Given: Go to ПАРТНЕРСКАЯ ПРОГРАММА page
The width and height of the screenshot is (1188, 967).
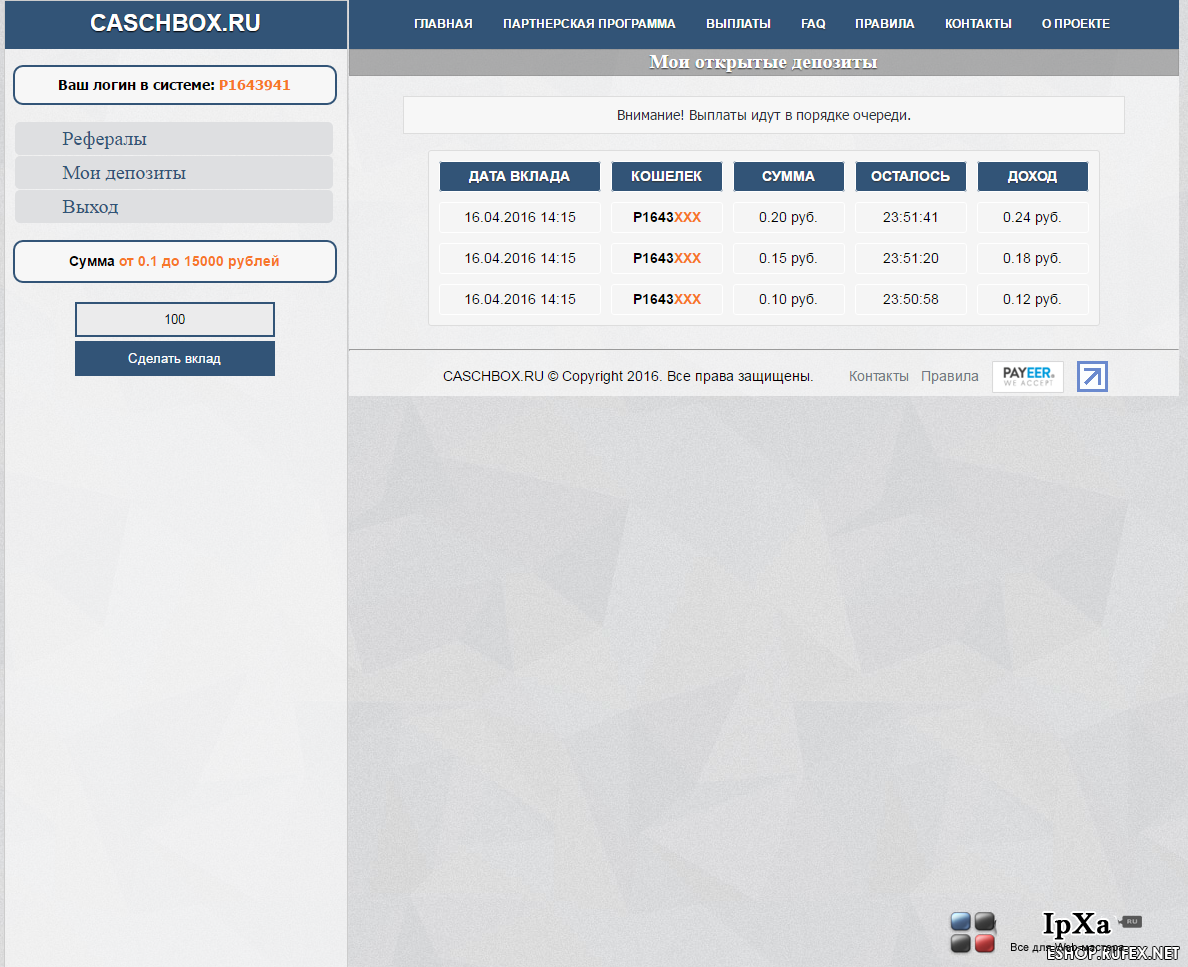Looking at the screenshot, I should pyautogui.click(x=589, y=24).
